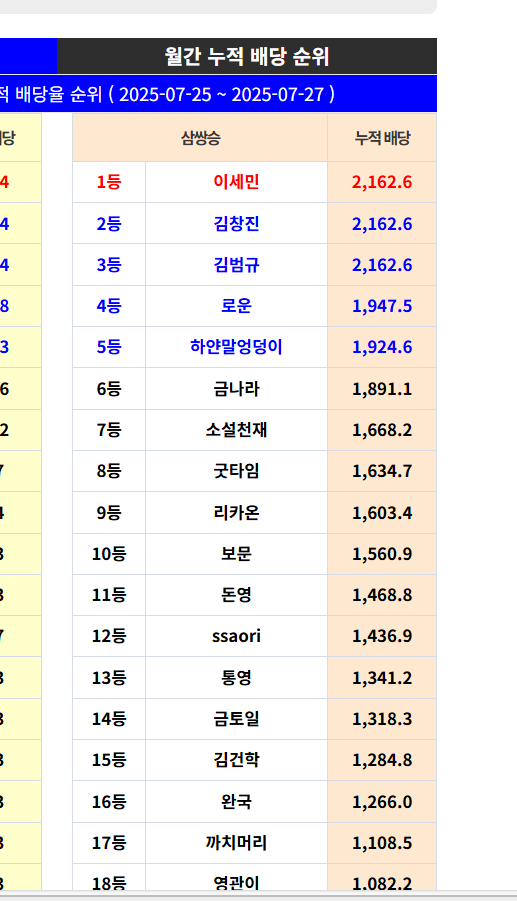Click the 삼쌍승 column header
The width and height of the screenshot is (517, 901).
point(200,138)
